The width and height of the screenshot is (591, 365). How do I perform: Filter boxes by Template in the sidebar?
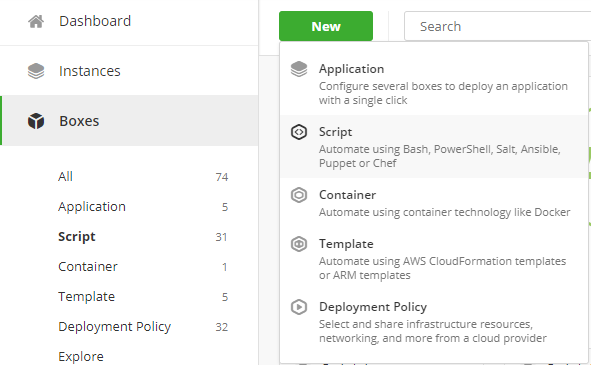click(x=86, y=297)
